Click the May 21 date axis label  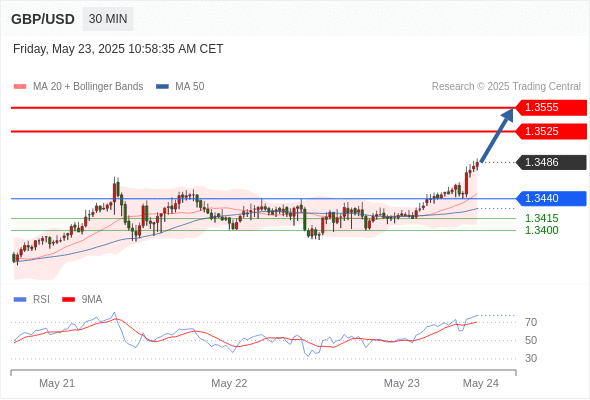pos(57,383)
